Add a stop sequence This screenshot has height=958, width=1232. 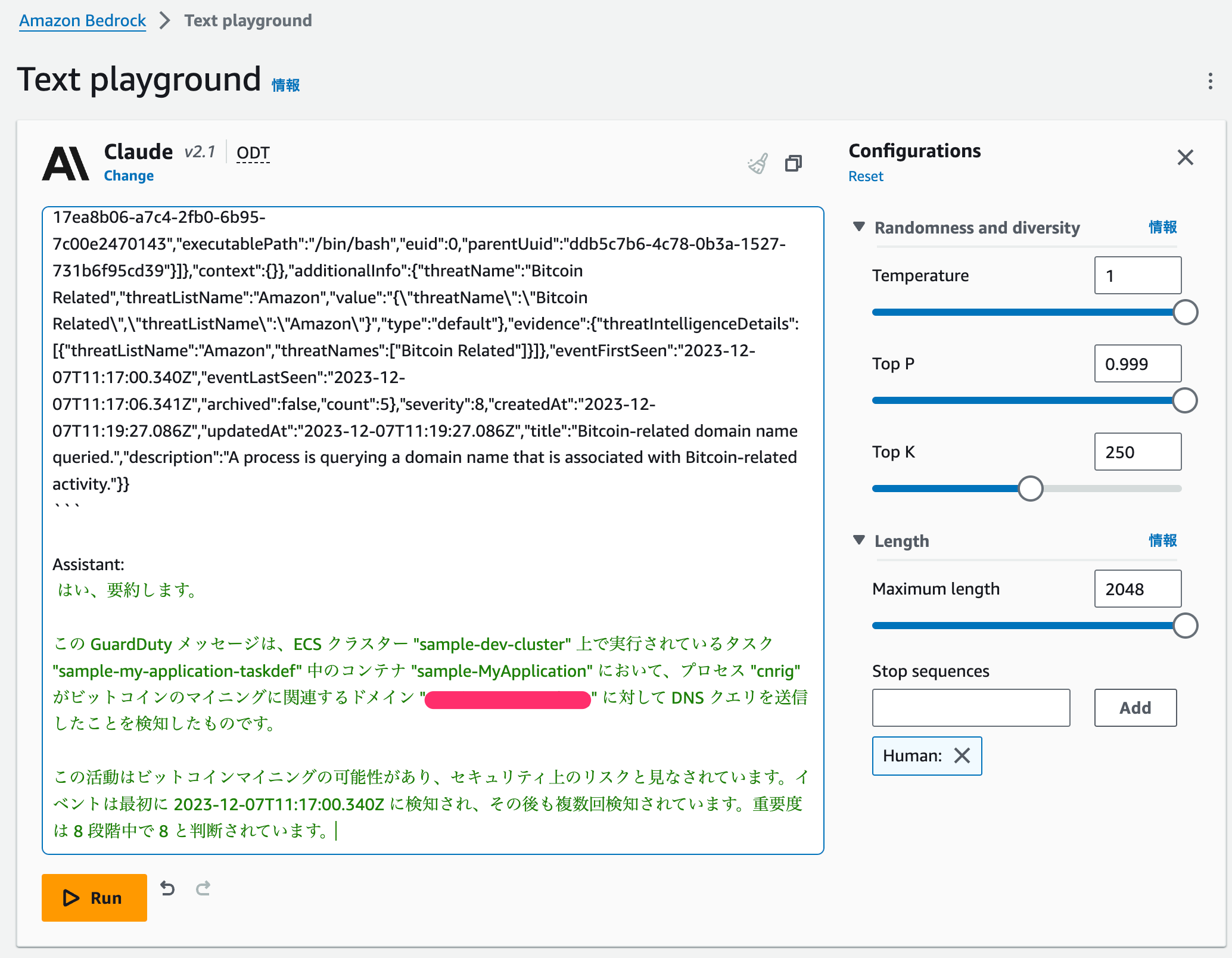1135,708
